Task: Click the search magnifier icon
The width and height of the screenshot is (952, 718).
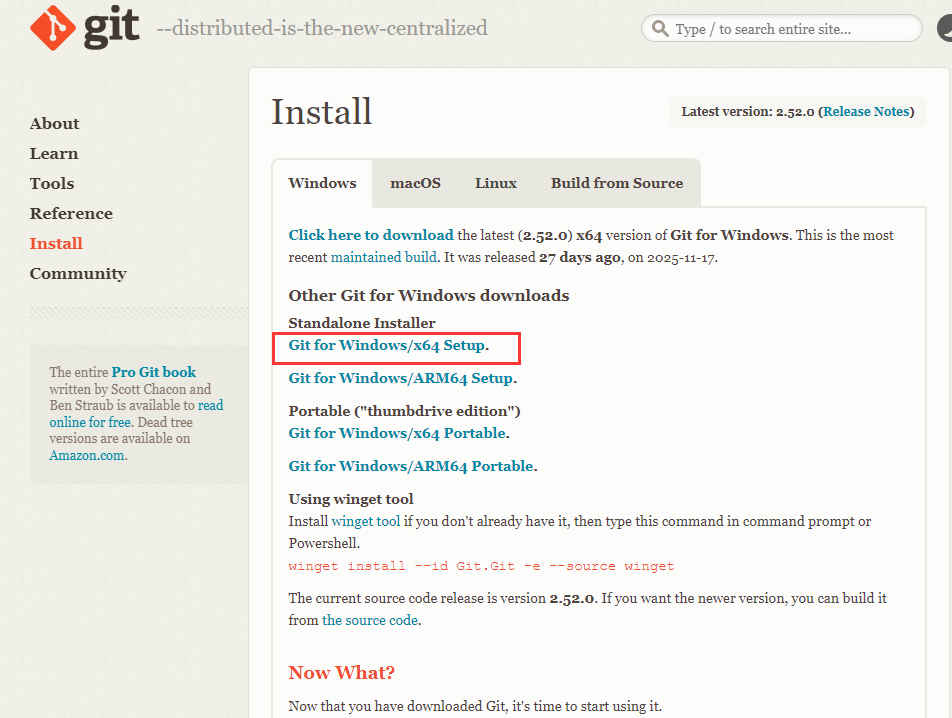Action: [659, 29]
